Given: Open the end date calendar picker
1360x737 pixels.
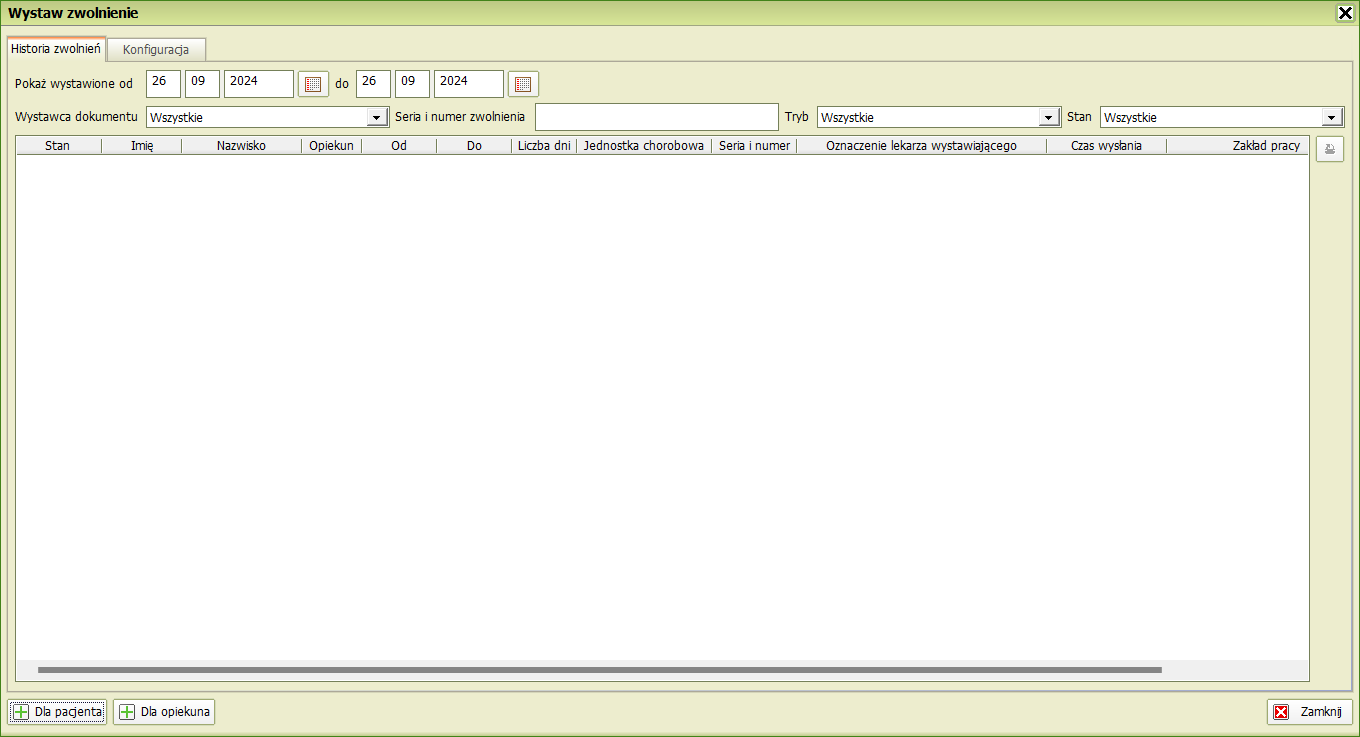Looking at the screenshot, I should tap(523, 84).
